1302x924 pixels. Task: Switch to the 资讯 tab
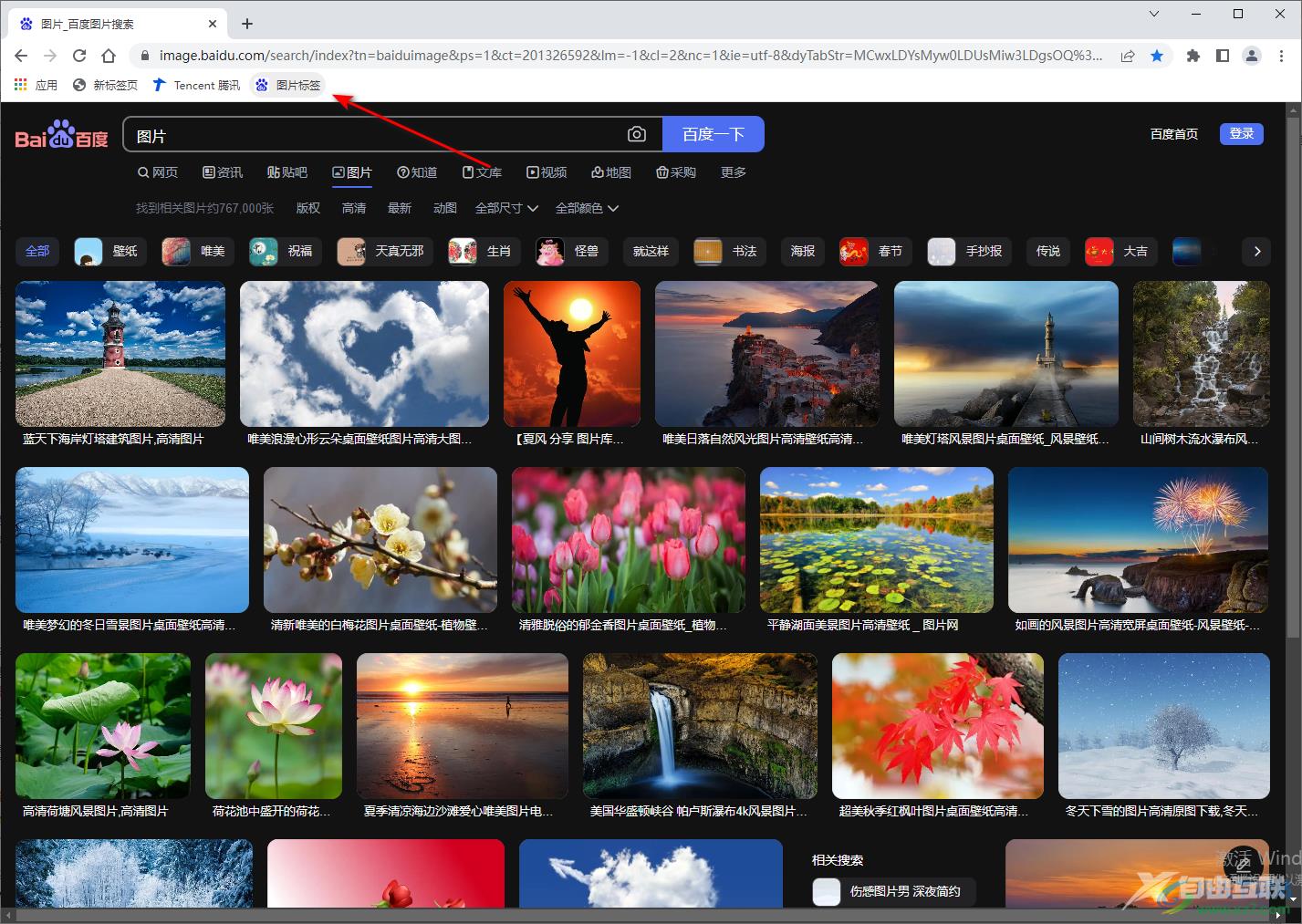point(223,172)
